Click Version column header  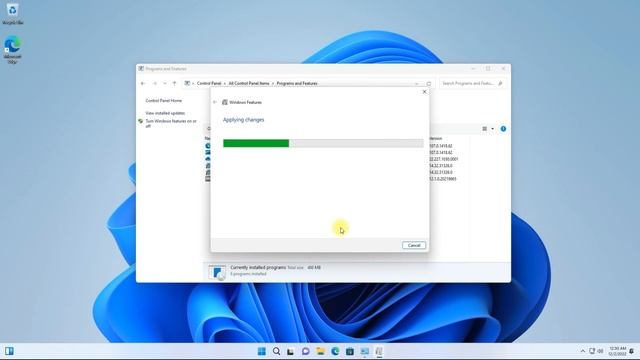click(x=436, y=138)
